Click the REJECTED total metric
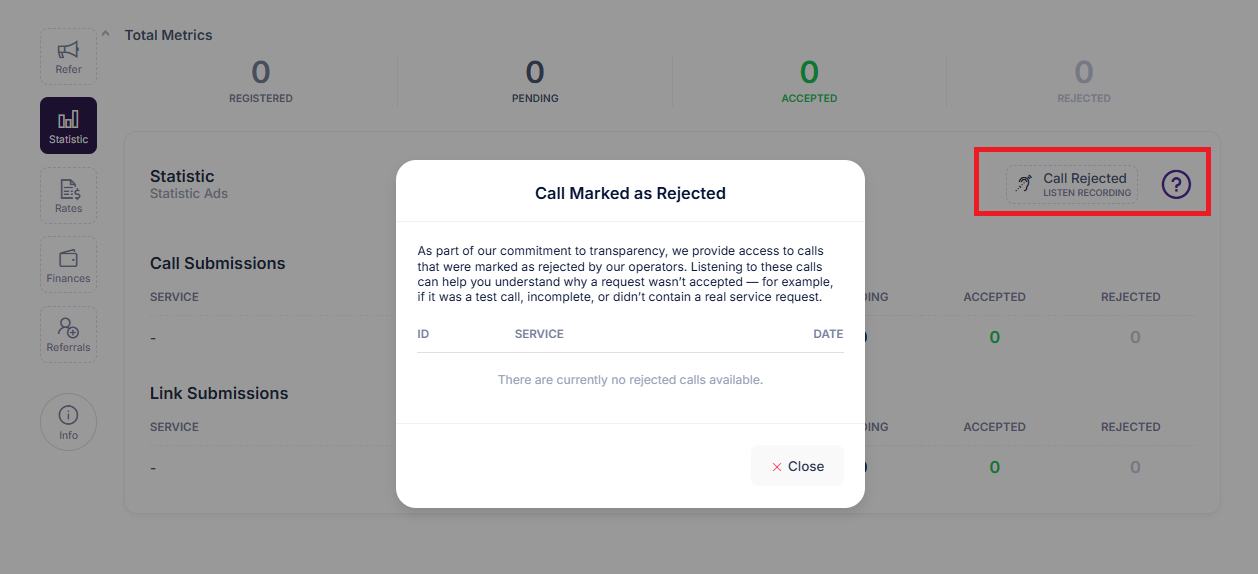1258x574 pixels. pos(1084,81)
